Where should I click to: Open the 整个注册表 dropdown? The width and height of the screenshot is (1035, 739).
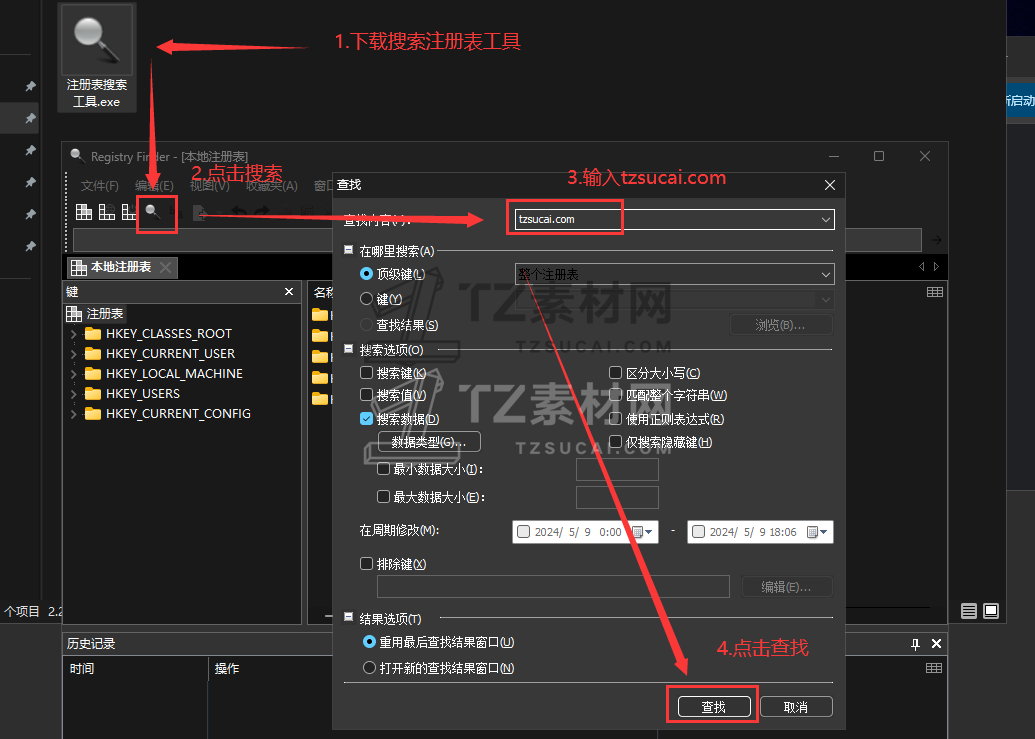click(x=826, y=274)
